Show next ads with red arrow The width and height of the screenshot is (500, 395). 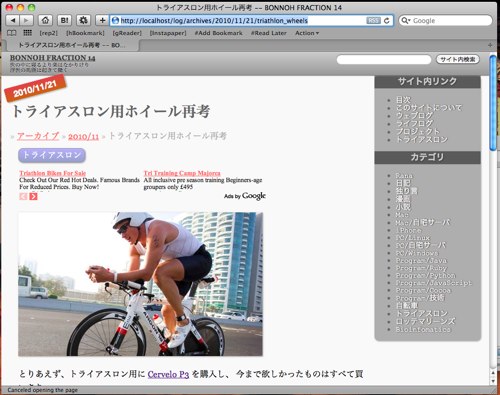(33, 196)
